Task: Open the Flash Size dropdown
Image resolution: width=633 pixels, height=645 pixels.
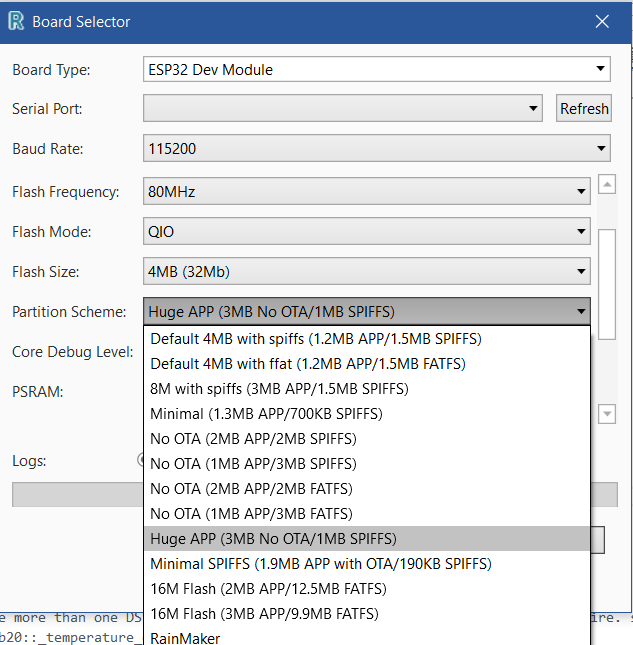Action: (581, 272)
